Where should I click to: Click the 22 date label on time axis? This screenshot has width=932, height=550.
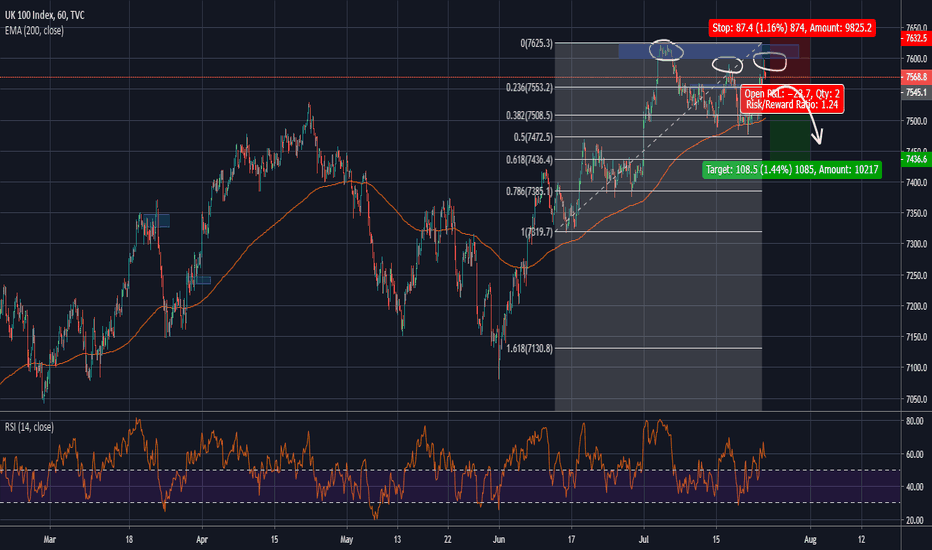point(448,540)
